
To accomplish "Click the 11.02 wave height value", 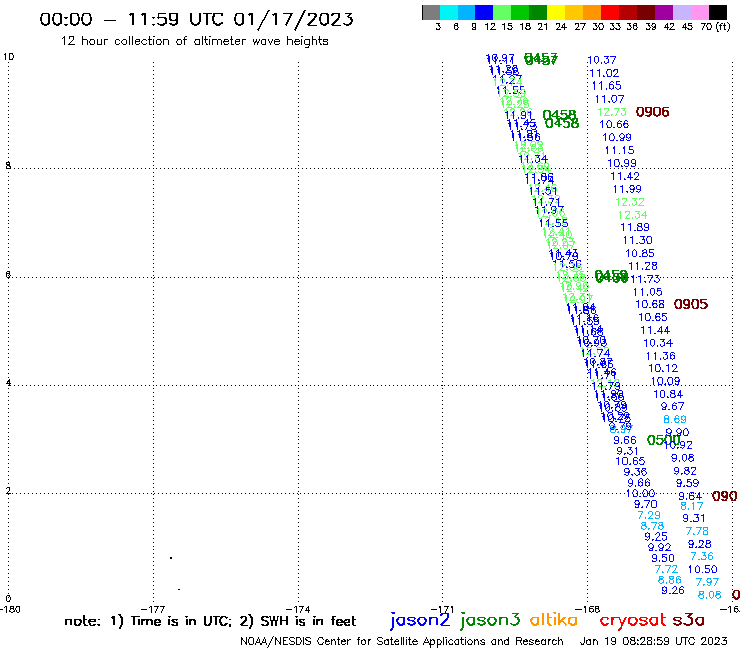I will click(605, 73).
